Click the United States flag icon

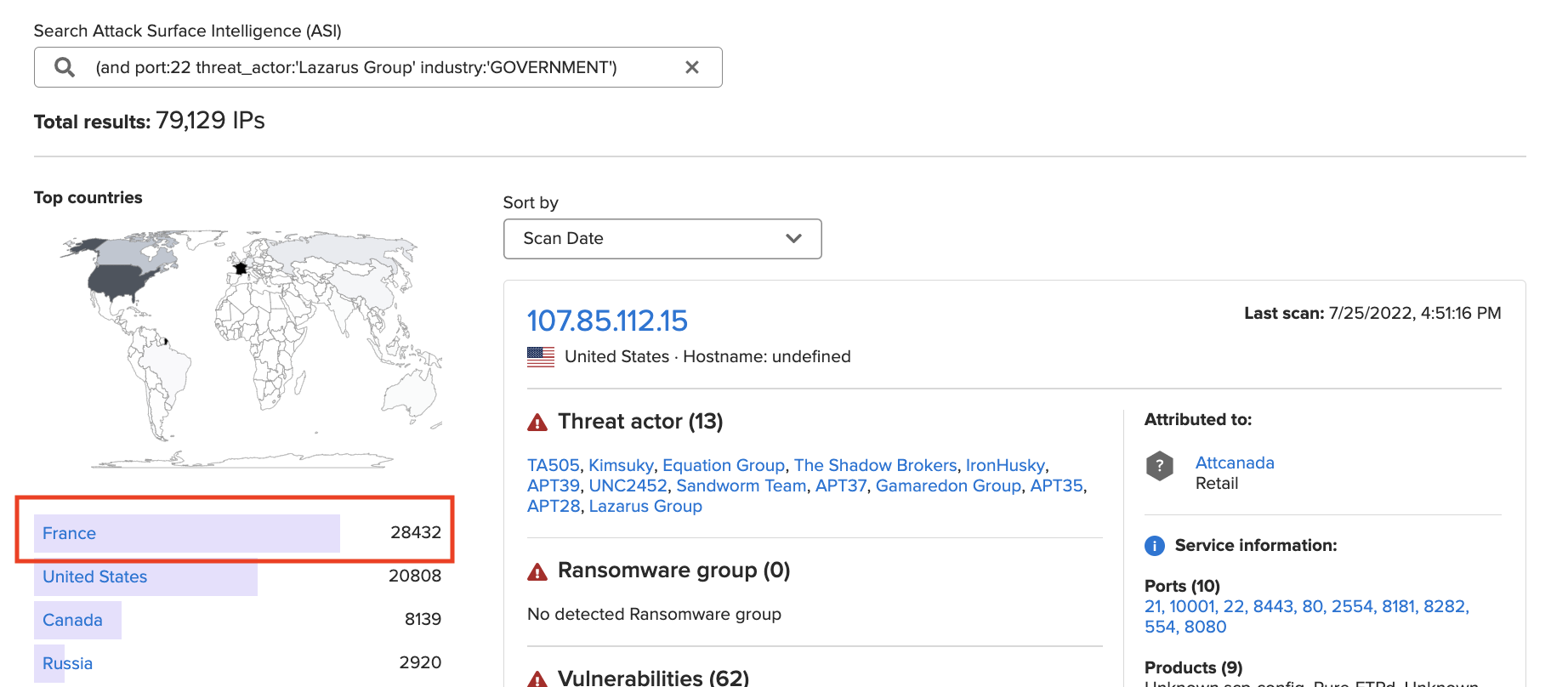pos(541,356)
